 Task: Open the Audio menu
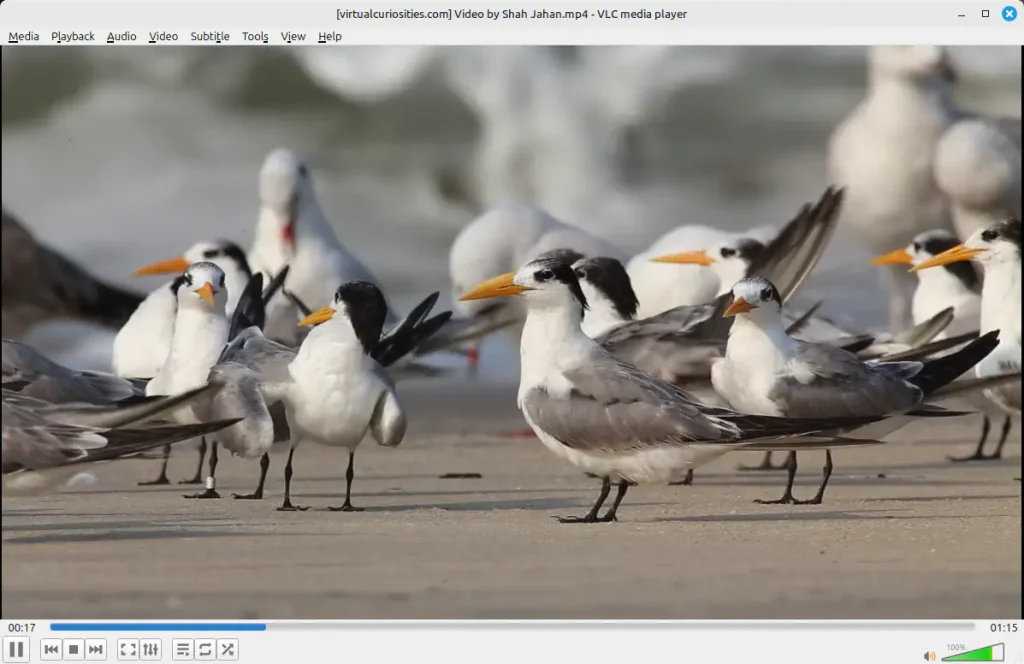121,37
